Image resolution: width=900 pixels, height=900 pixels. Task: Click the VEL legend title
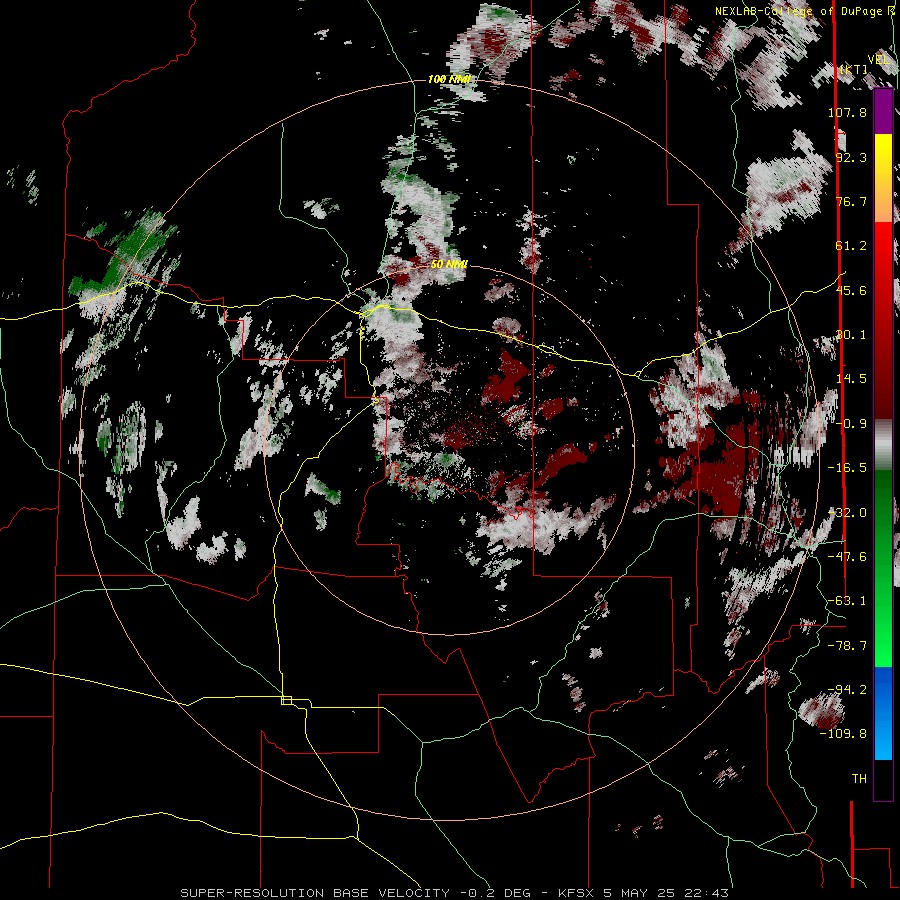tap(878, 60)
